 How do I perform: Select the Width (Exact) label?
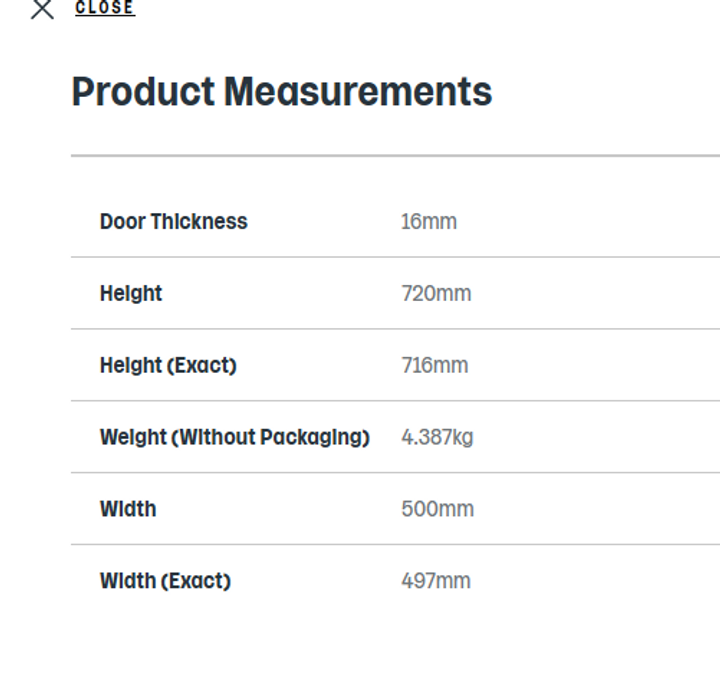[165, 582]
